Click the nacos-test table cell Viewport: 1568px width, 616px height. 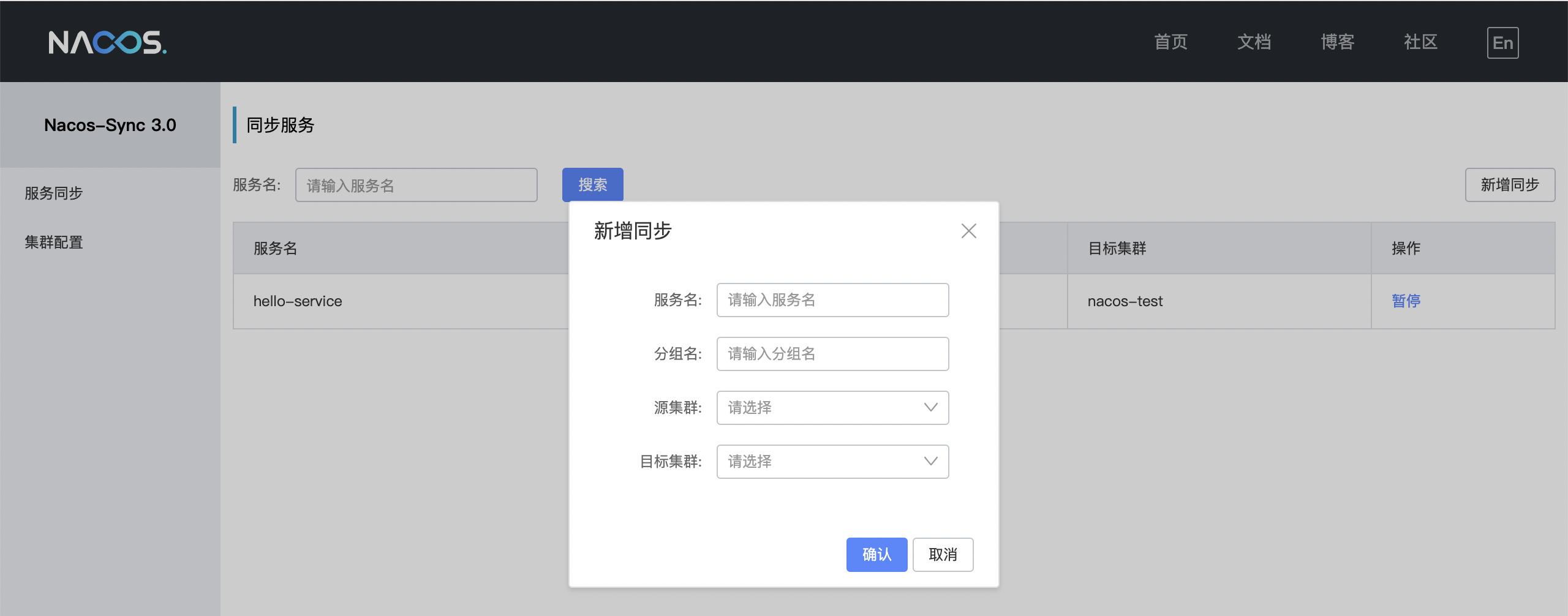point(1219,301)
